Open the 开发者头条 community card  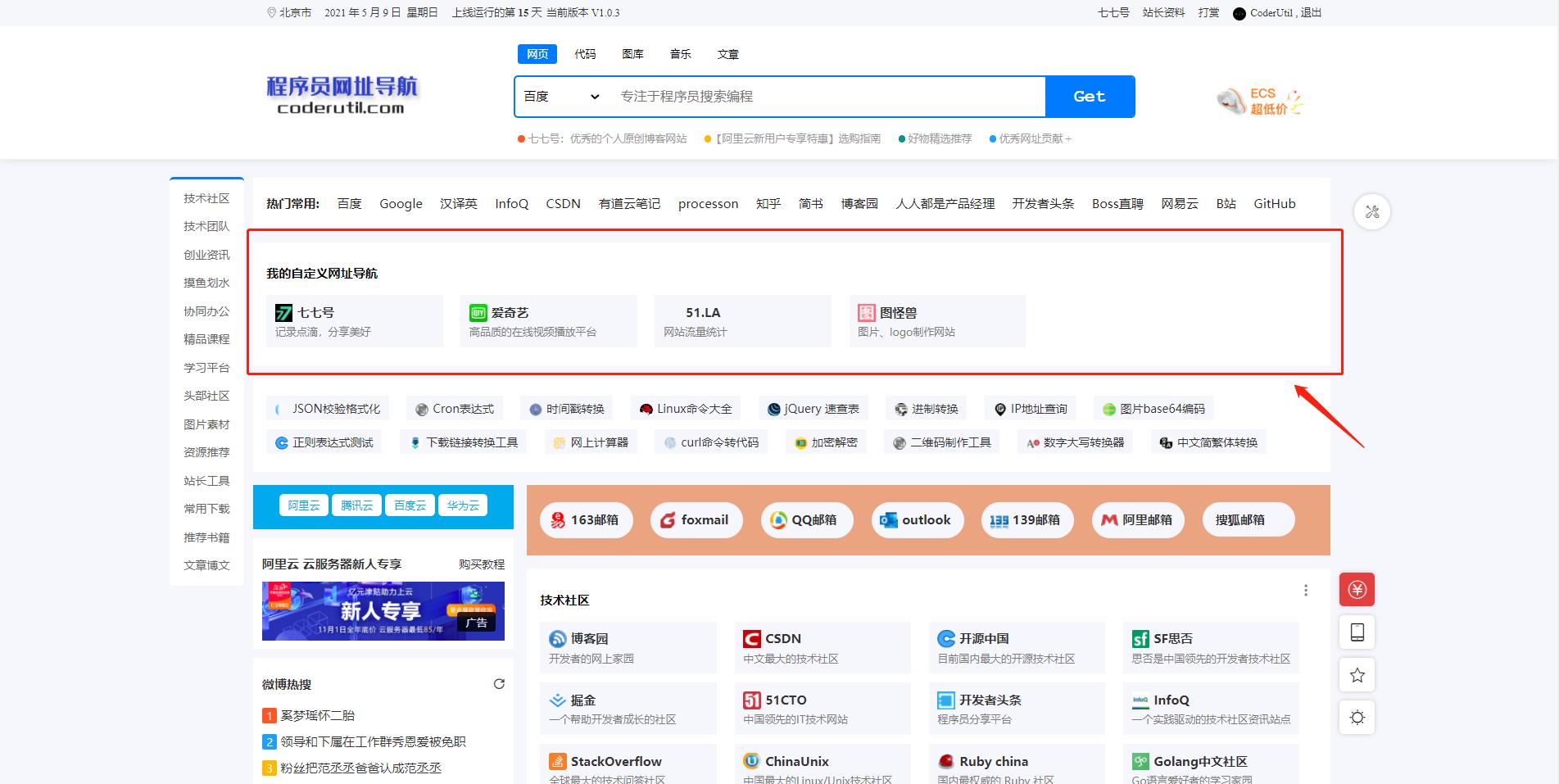(1017, 709)
